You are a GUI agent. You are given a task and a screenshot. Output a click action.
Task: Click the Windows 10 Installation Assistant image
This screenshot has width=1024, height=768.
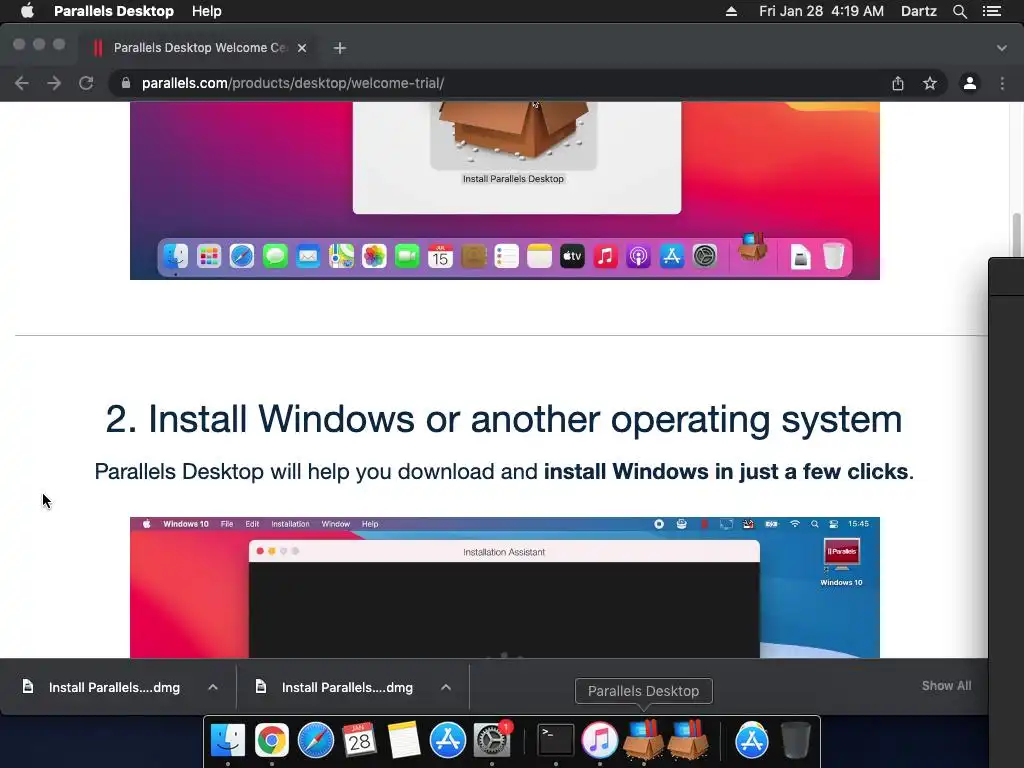click(x=505, y=587)
